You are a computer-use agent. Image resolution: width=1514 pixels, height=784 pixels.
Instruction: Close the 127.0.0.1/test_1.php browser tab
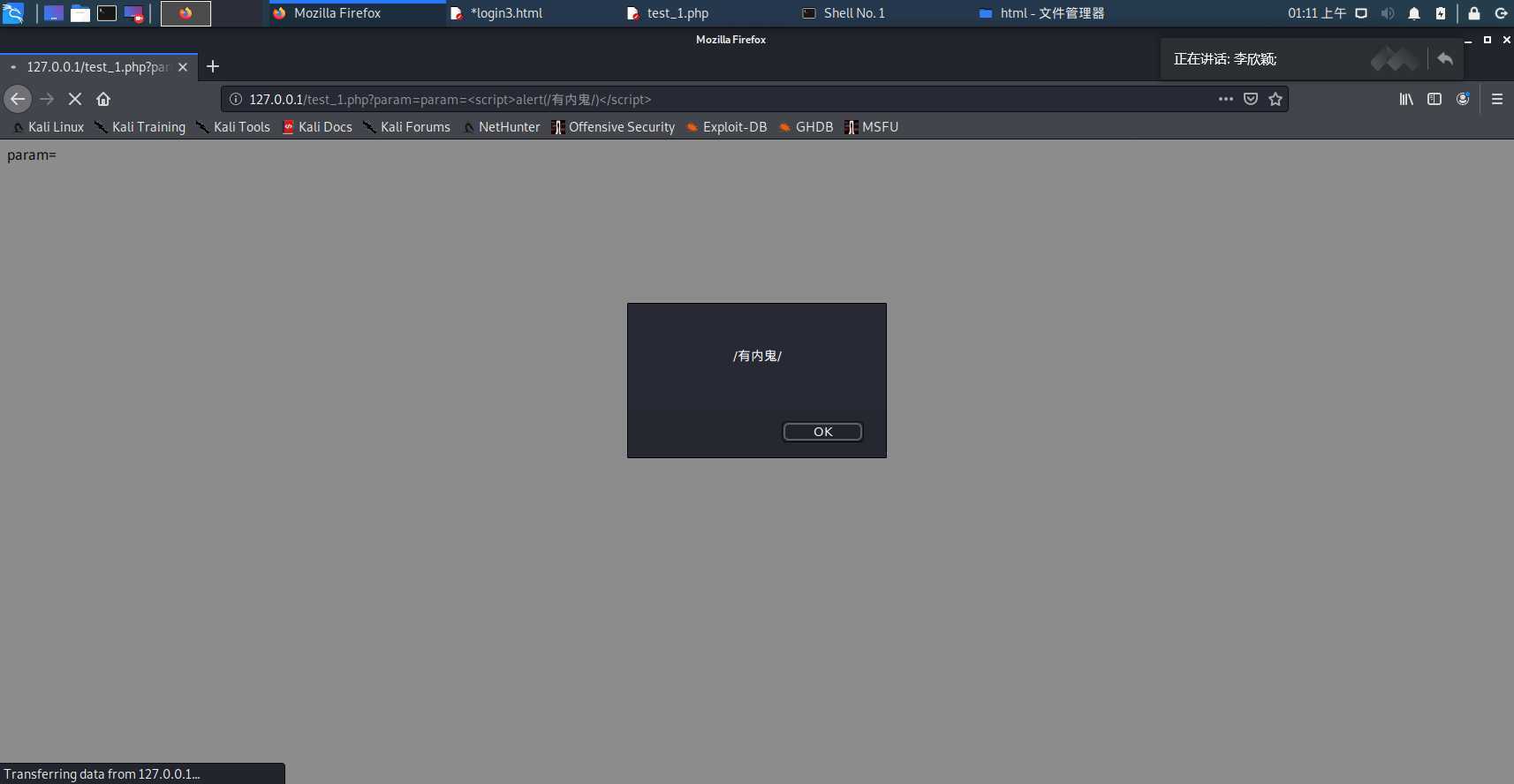pyautogui.click(x=183, y=67)
